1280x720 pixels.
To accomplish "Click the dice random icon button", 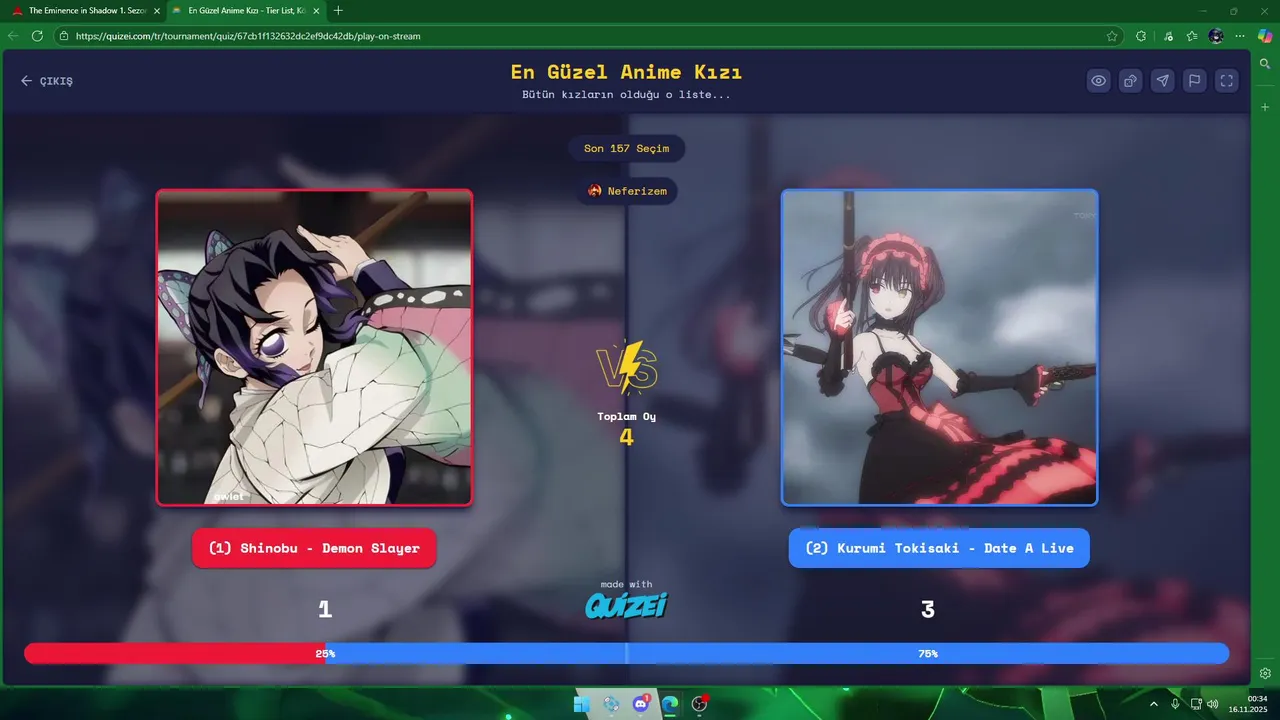I will (x=1131, y=81).
